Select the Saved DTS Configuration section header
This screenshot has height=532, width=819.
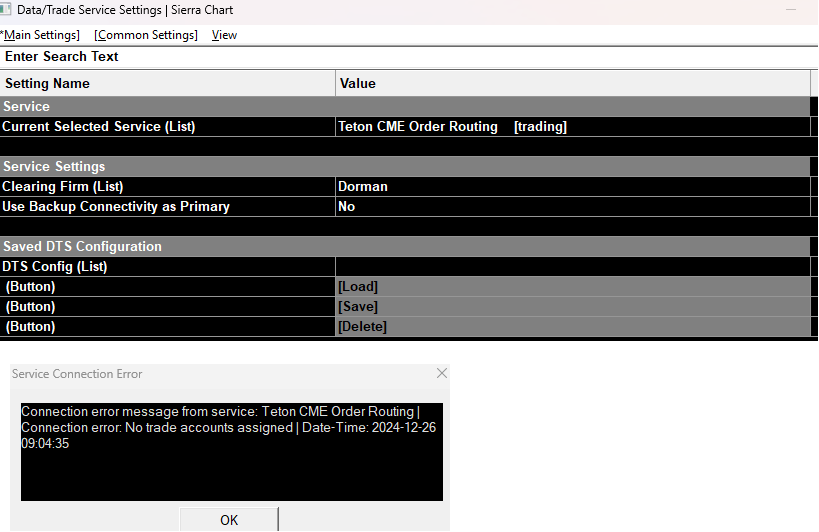pyautogui.click(x=405, y=246)
